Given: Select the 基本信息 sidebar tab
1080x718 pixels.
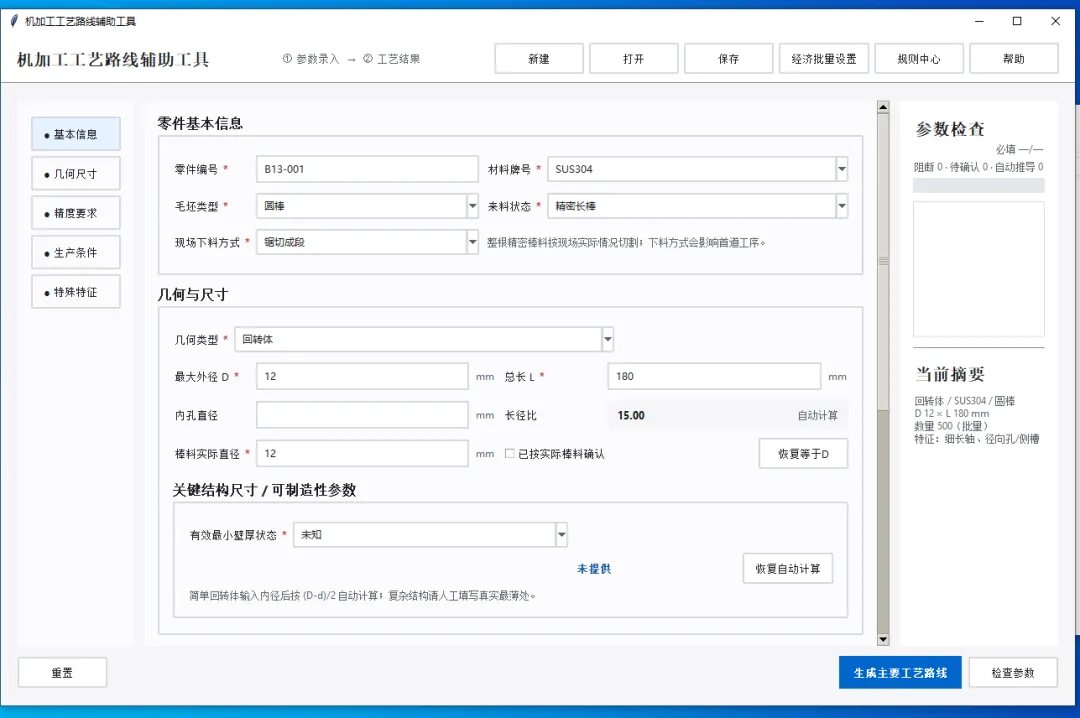Looking at the screenshot, I should point(76,134).
